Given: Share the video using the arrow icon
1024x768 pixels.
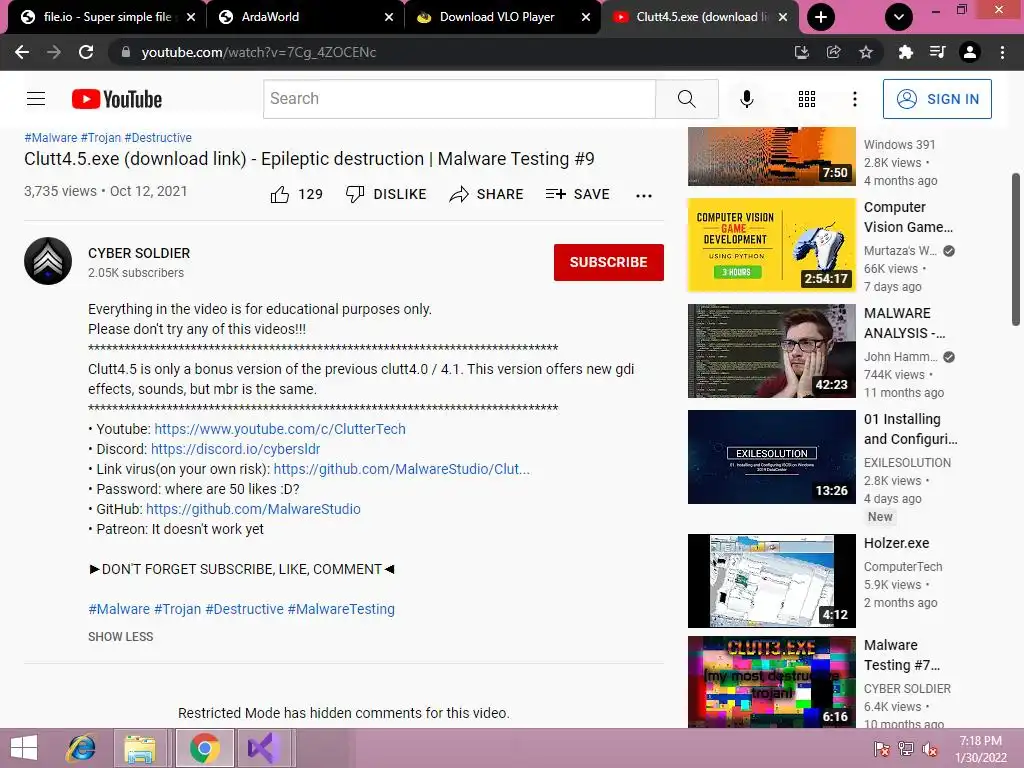Looking at the screenshot, I should click(487, 194).
